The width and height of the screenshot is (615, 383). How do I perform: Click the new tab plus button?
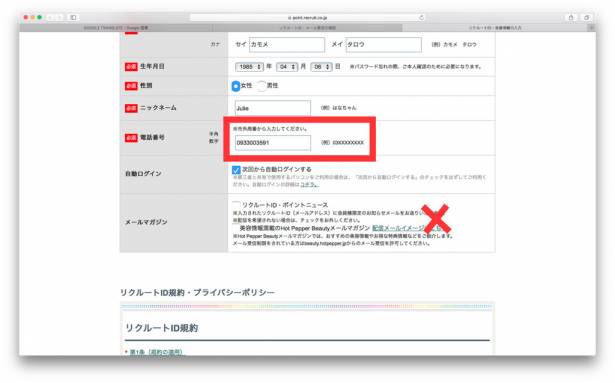point(592,28)
